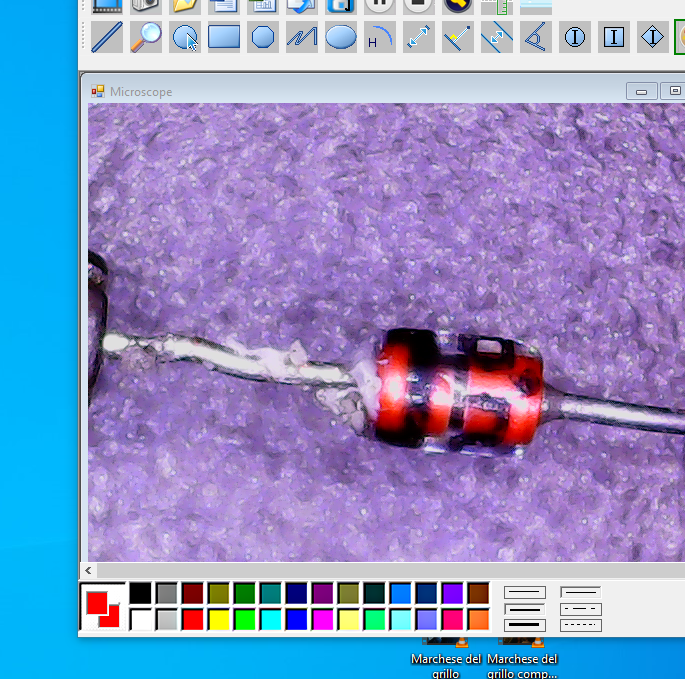
Task: Pick the navy blue top-row swatch
Action: [x=297, y=593]
